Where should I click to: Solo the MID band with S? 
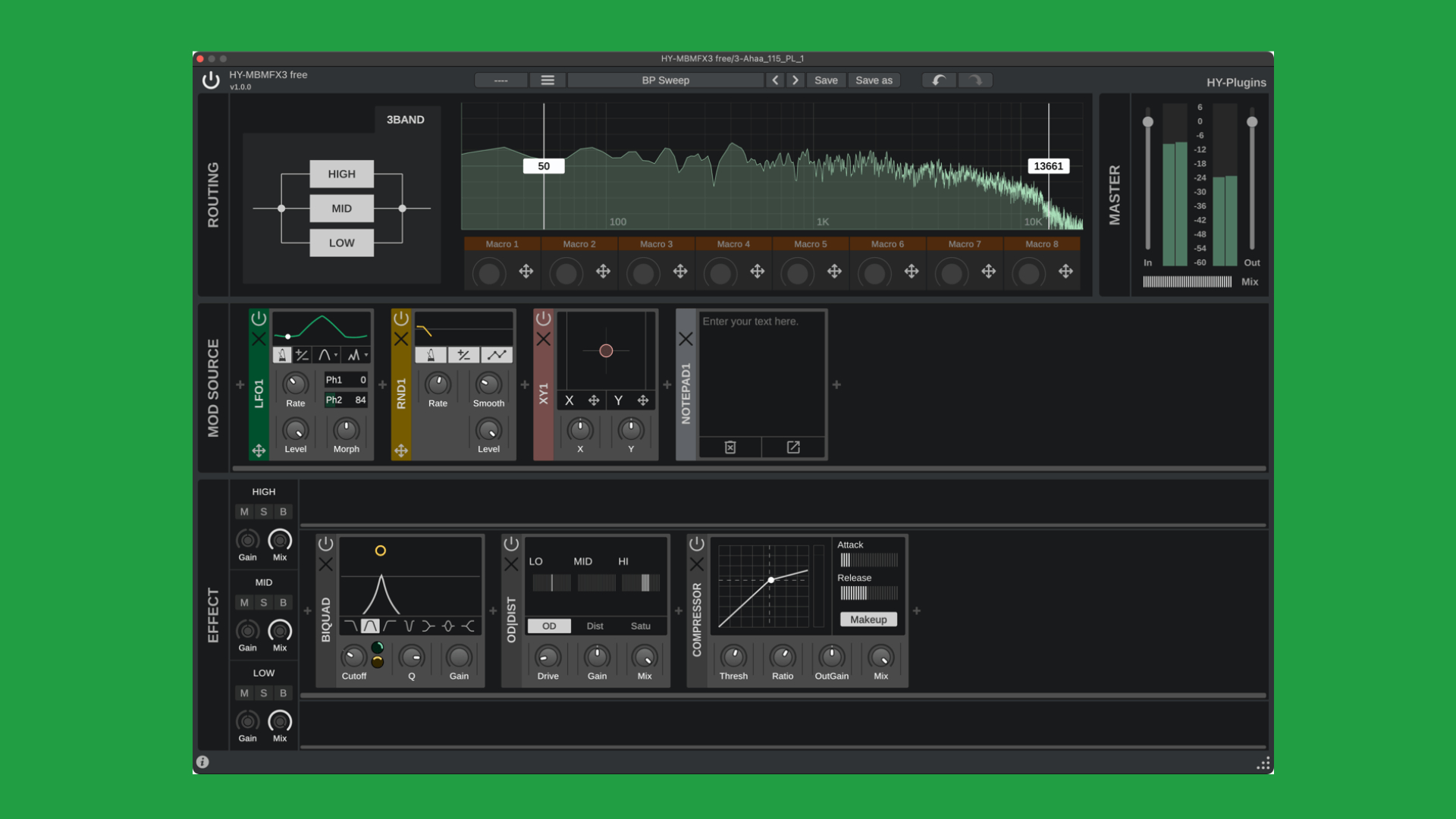pos(264,603)
